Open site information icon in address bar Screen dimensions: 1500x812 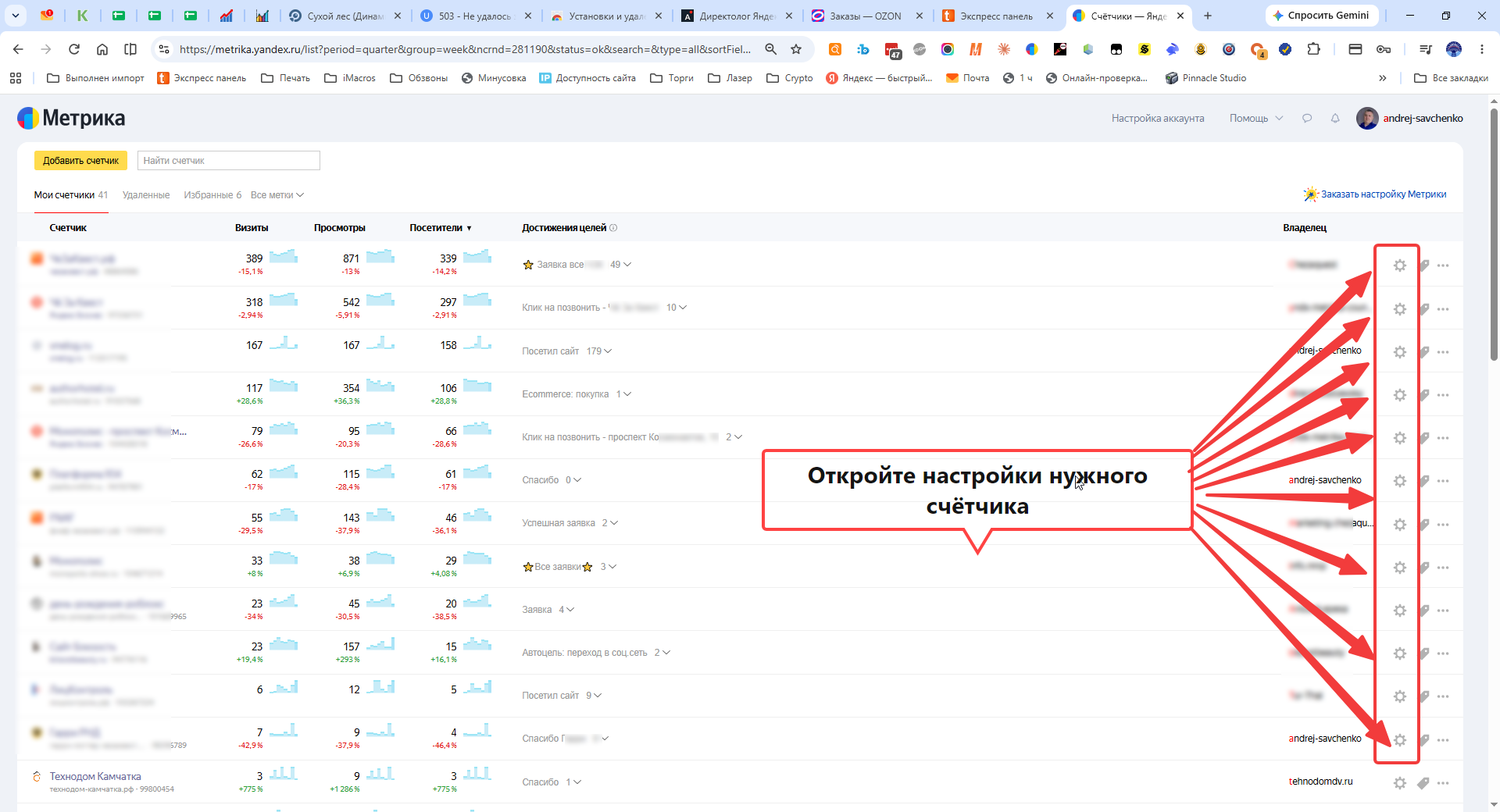tap(164, 49)
